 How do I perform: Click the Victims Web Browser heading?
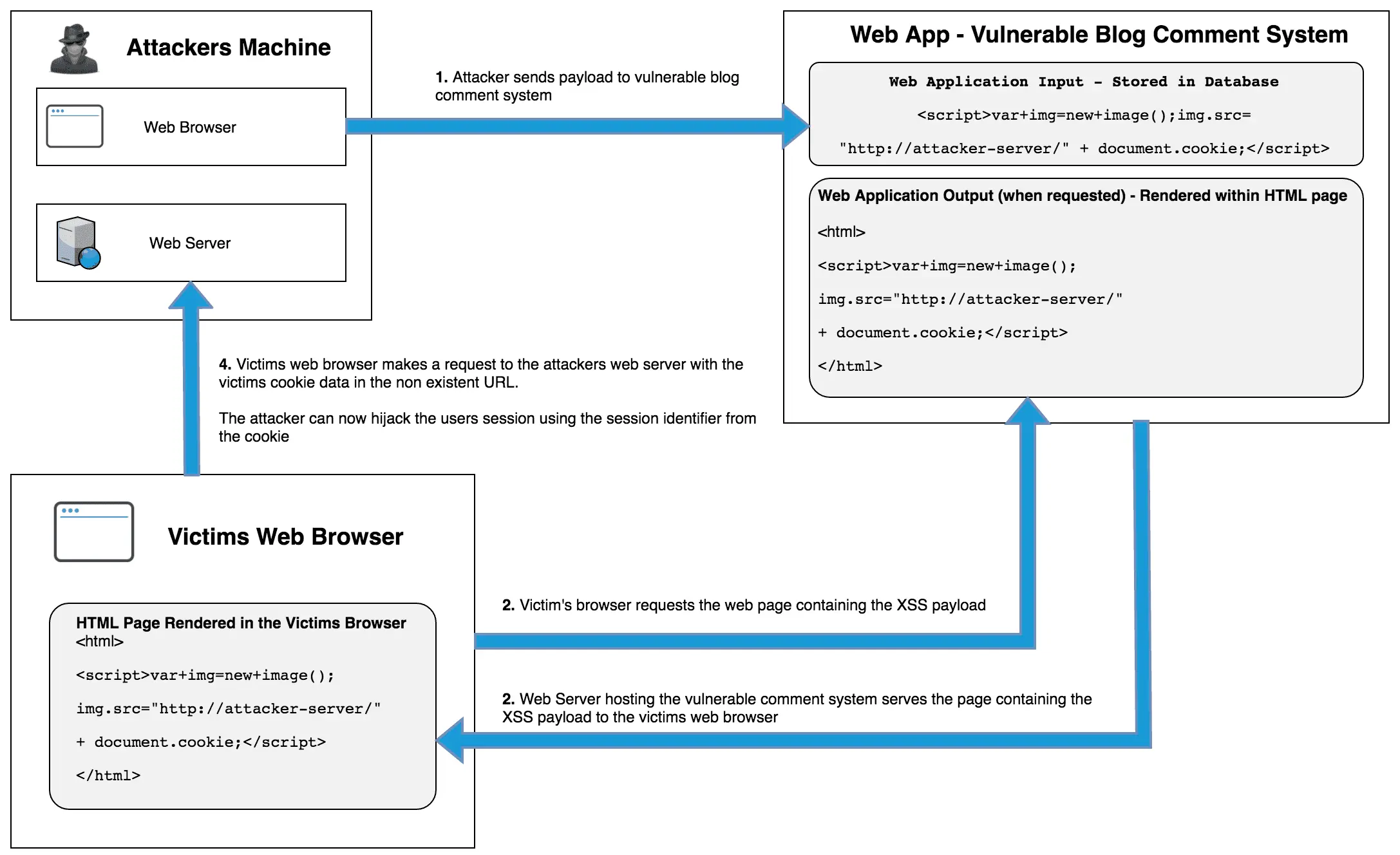(285, 536)
